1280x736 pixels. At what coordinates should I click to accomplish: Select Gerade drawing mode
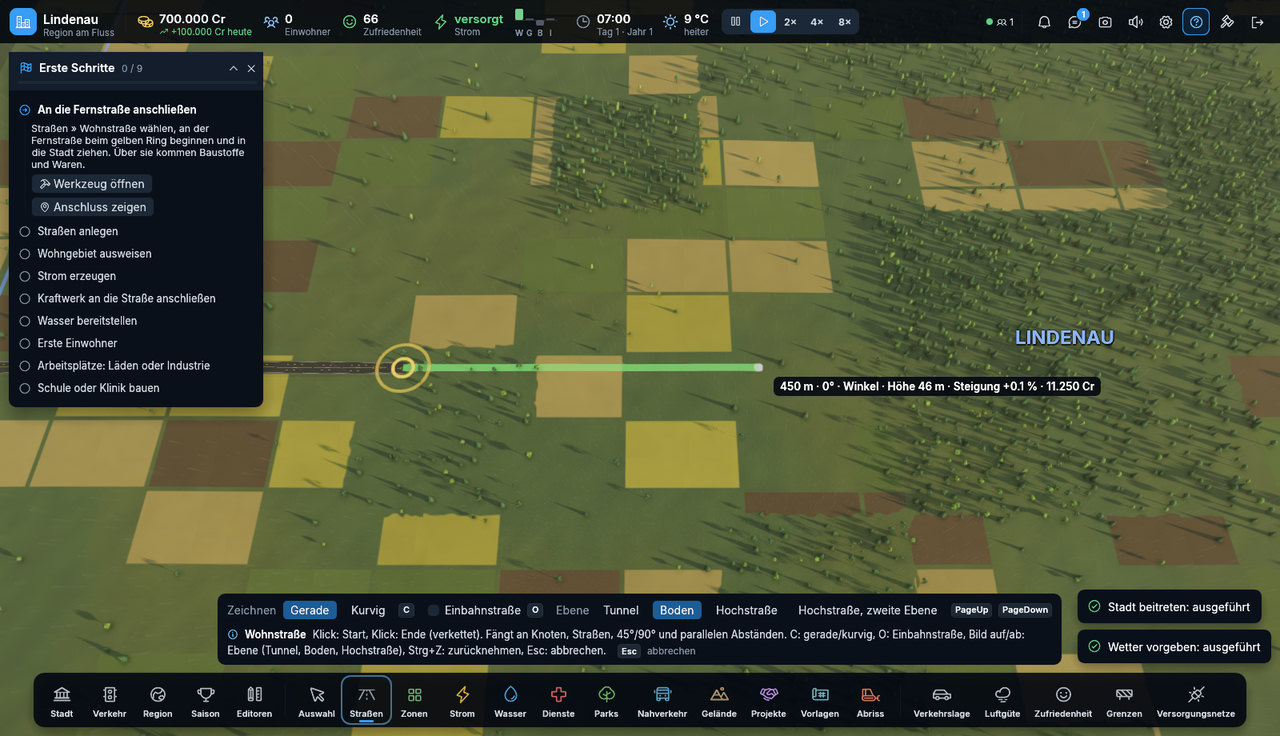310,610
